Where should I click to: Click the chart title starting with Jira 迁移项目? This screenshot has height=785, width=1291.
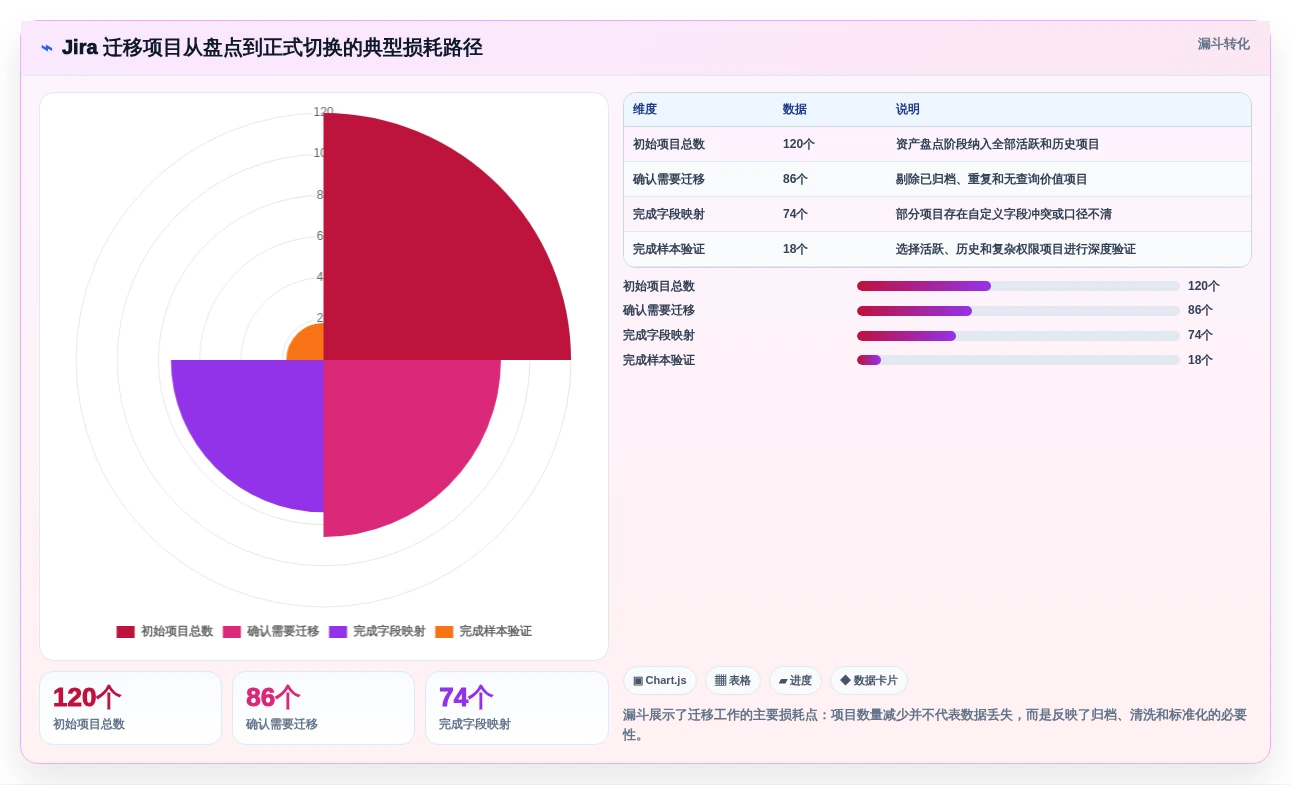(x=272, y=48)
